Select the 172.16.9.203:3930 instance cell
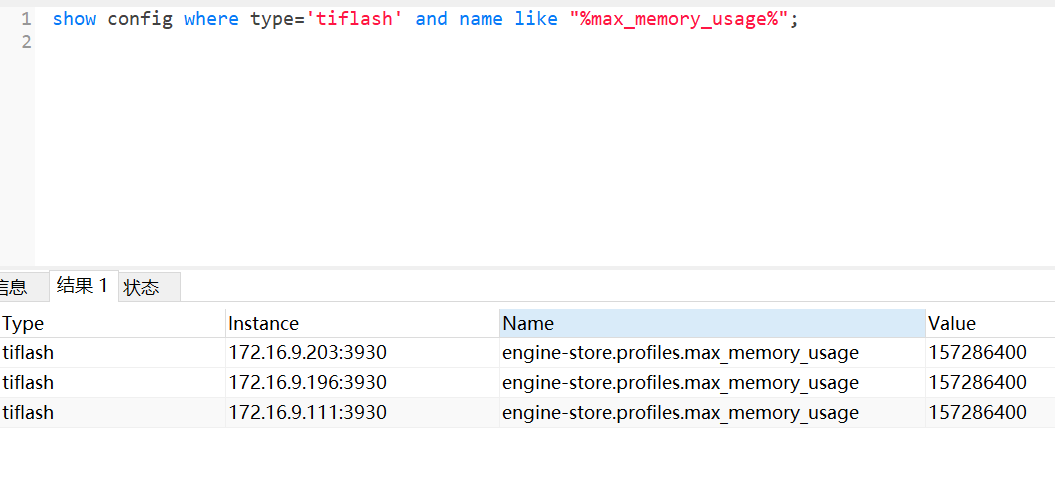Image resolution: width=1055 pixels, height=493 pixels. [307, 353]
